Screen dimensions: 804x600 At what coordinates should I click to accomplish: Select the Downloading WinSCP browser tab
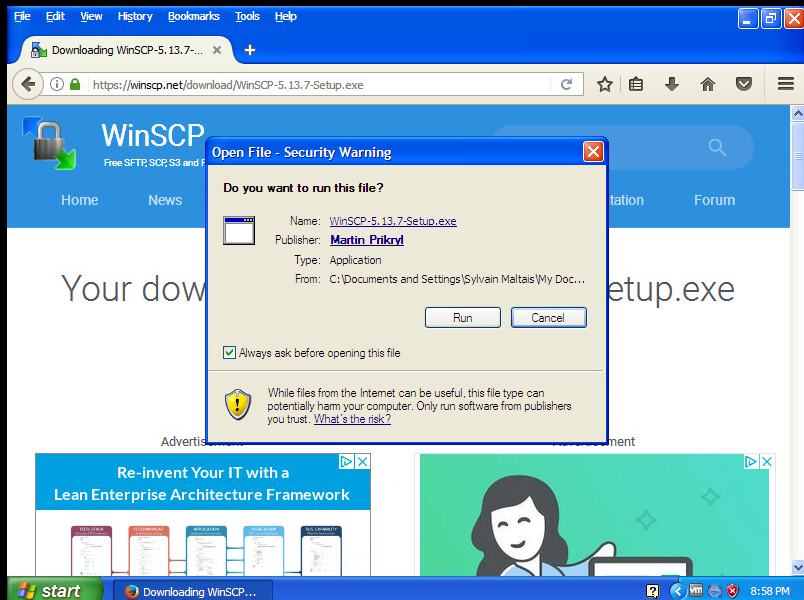click(126, 50)
